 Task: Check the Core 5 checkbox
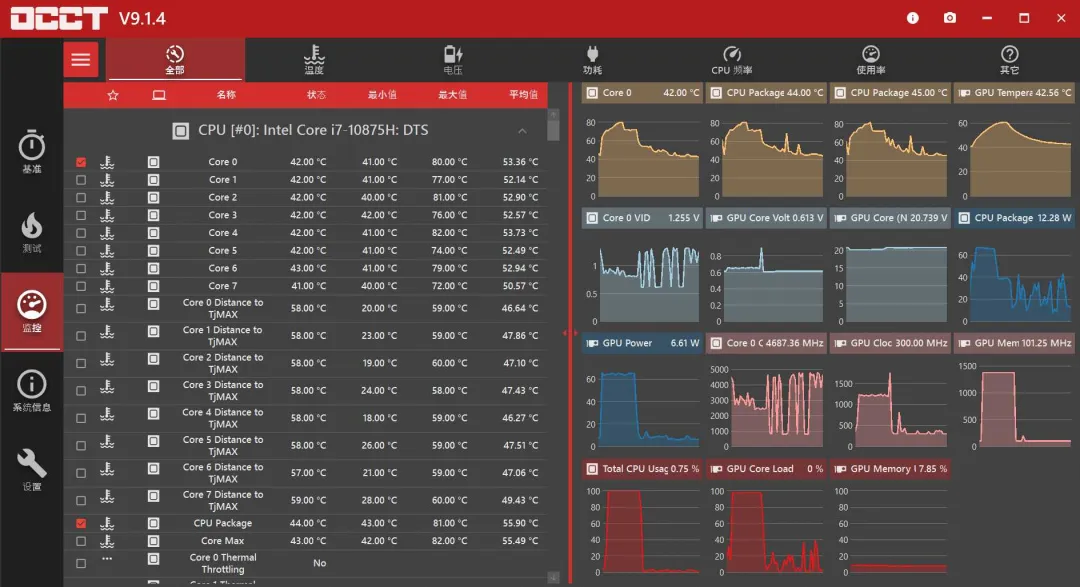[81, 251]
